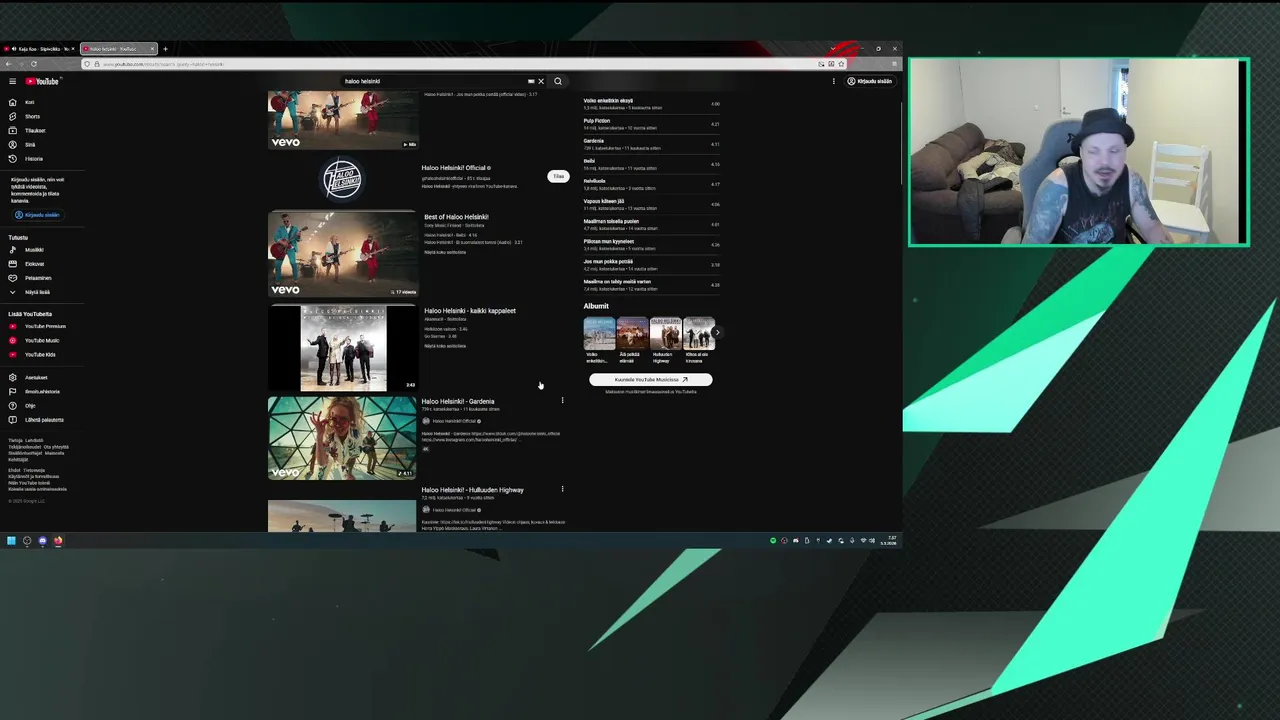Screen dimensions: 1280x720
Task: Open YouTube Kids in the sidebar
Action: pos(40,354)
